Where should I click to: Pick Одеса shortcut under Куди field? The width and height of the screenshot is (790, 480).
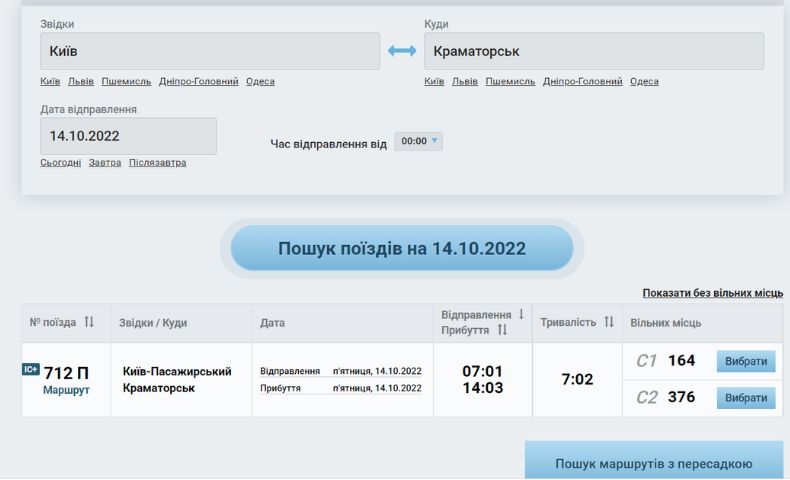[644, 82]
